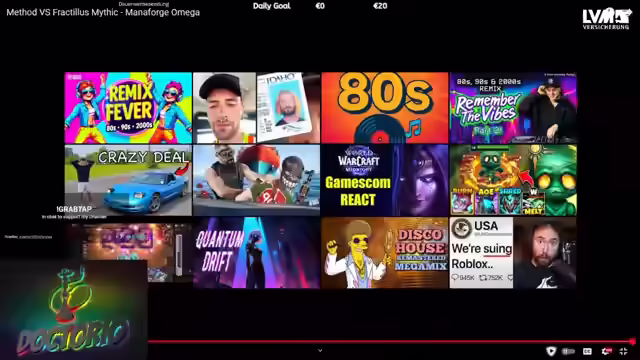Exit fullscreen mode
Viewport: 640px width, 360px height.
[x=623, y=351]
